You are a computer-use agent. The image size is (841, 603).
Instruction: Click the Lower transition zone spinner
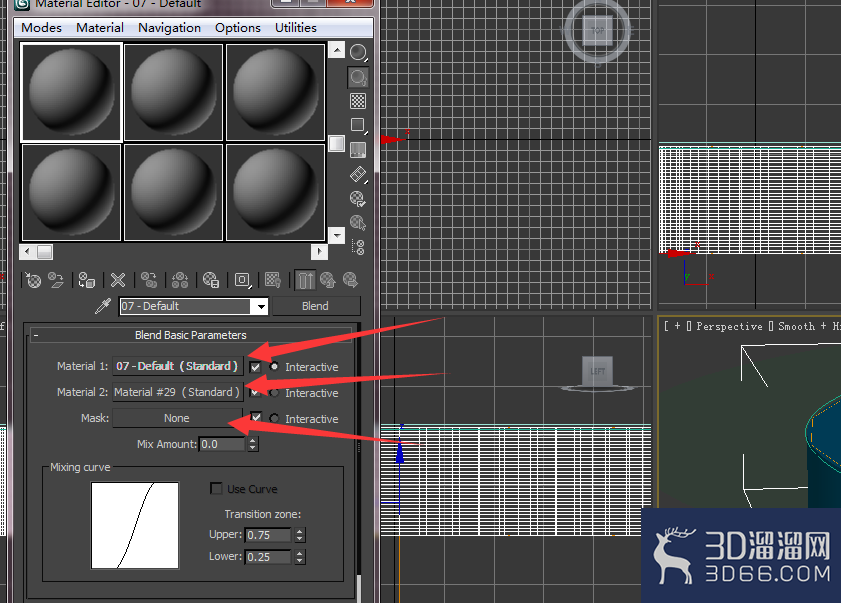(300, 557)
